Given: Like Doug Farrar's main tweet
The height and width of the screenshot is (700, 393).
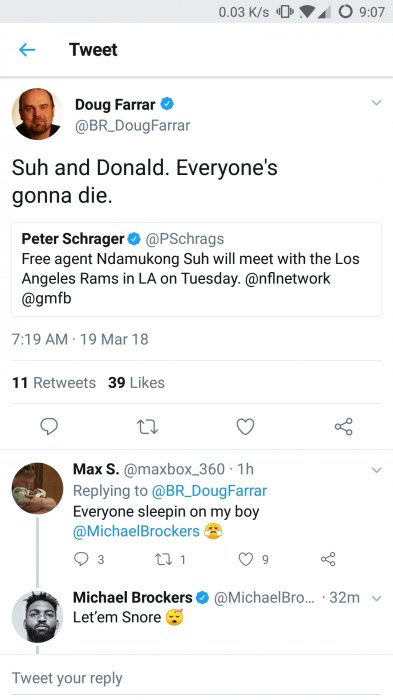Looking at the screenshot, I should tap(245, 426).
